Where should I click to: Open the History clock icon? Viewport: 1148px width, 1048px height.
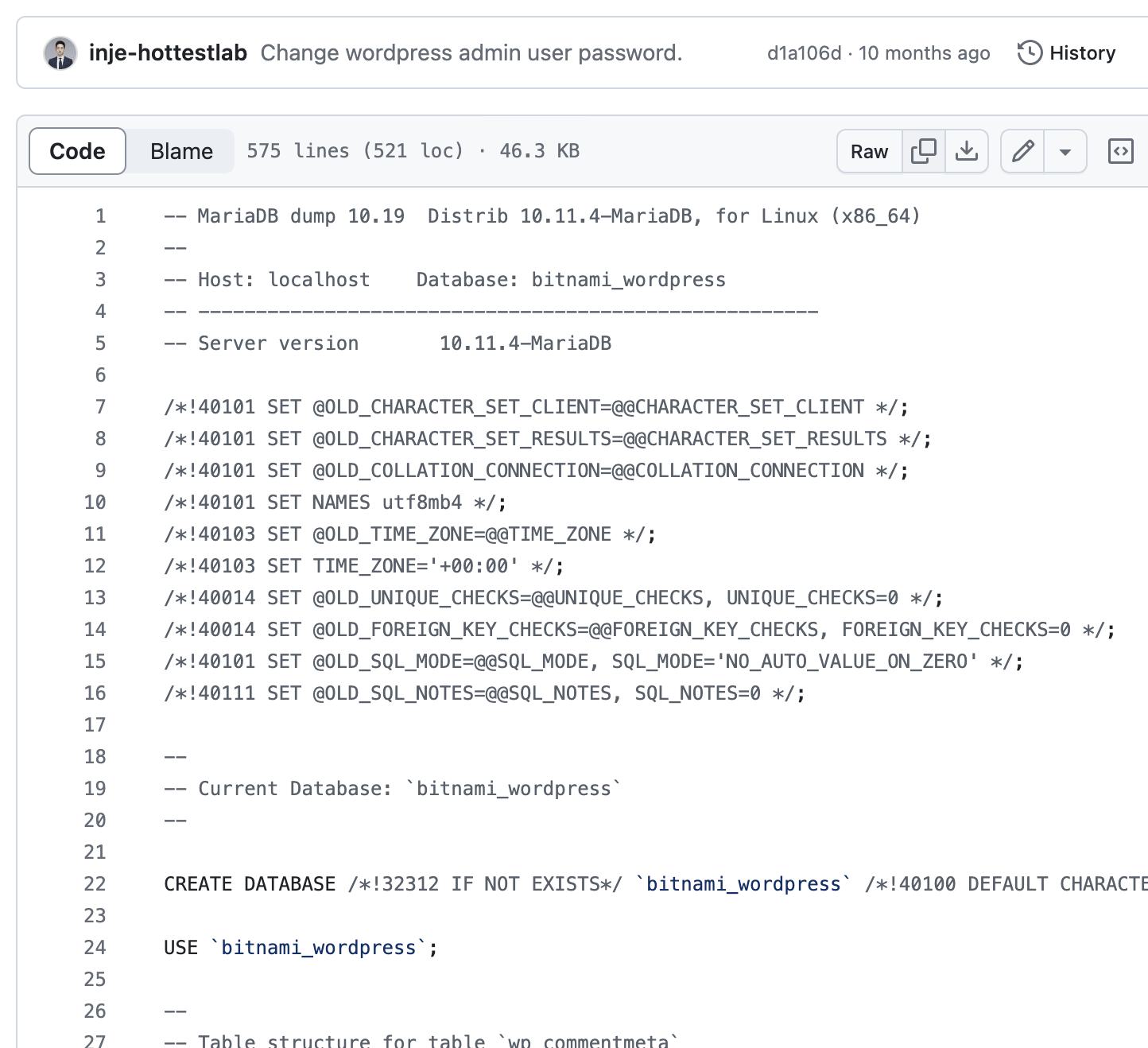point(1030,53)
